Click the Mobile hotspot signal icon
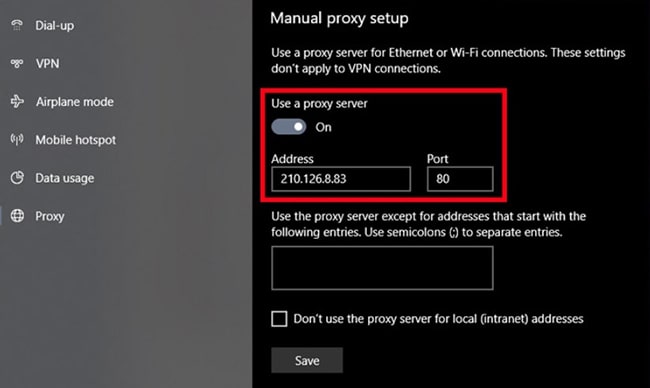The height and width of the screenshot is (388, 650). 17,140
